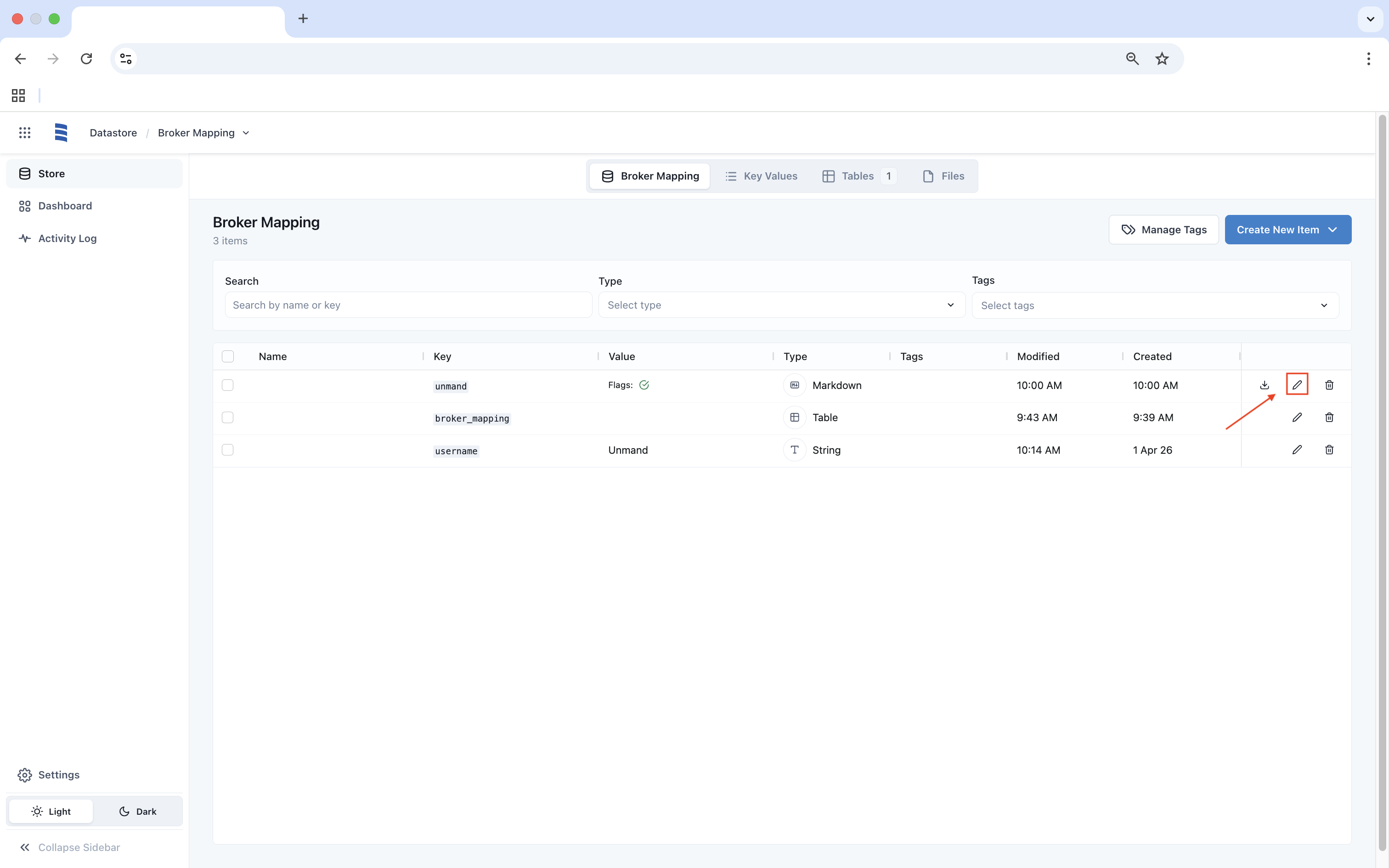Delete the unmand row
The height and width of the screenshot is (868, 1389).
pyautogui.click(x=1329, y=385)
